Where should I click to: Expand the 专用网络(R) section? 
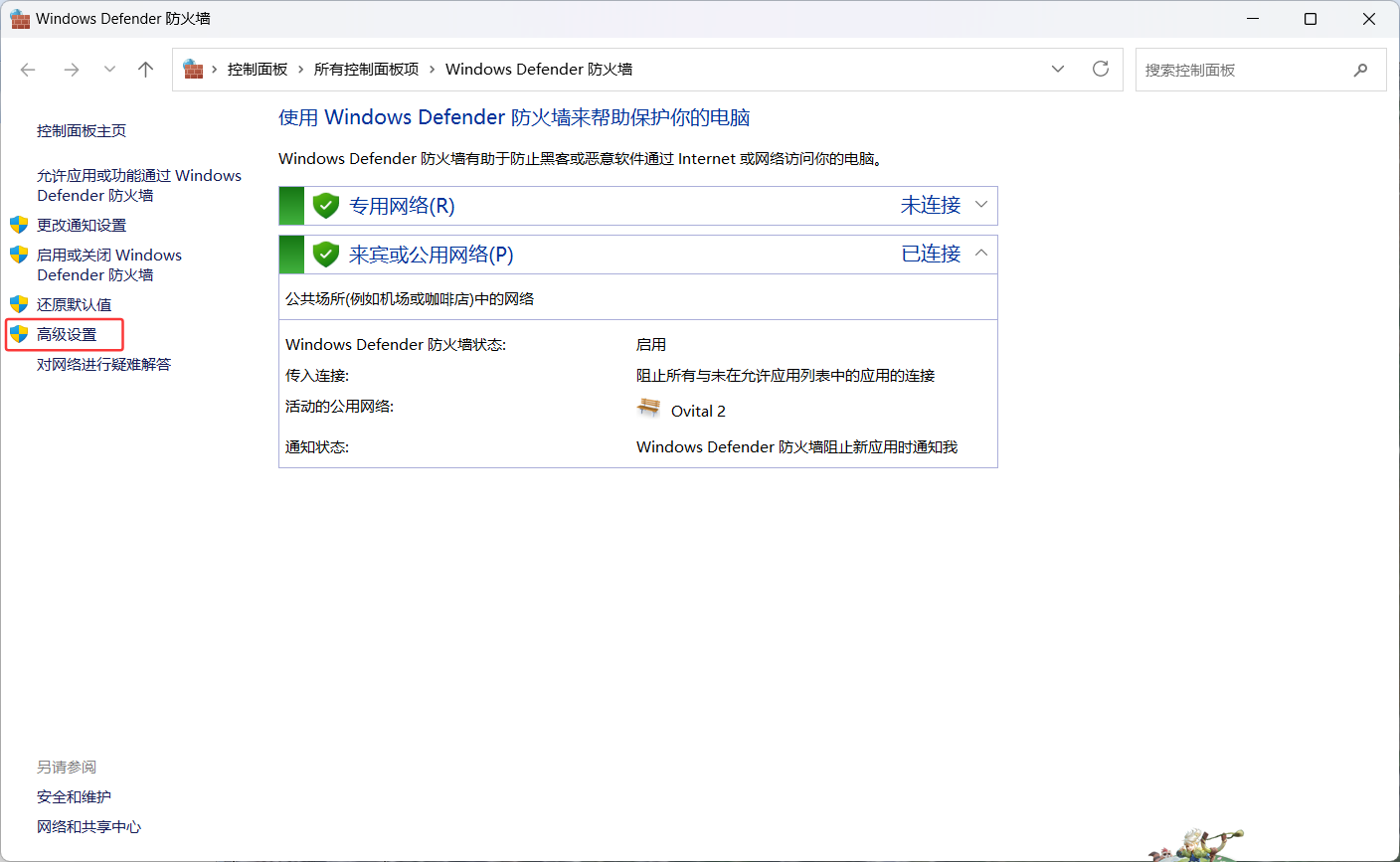pyautogui.click(x=981, y=205)
